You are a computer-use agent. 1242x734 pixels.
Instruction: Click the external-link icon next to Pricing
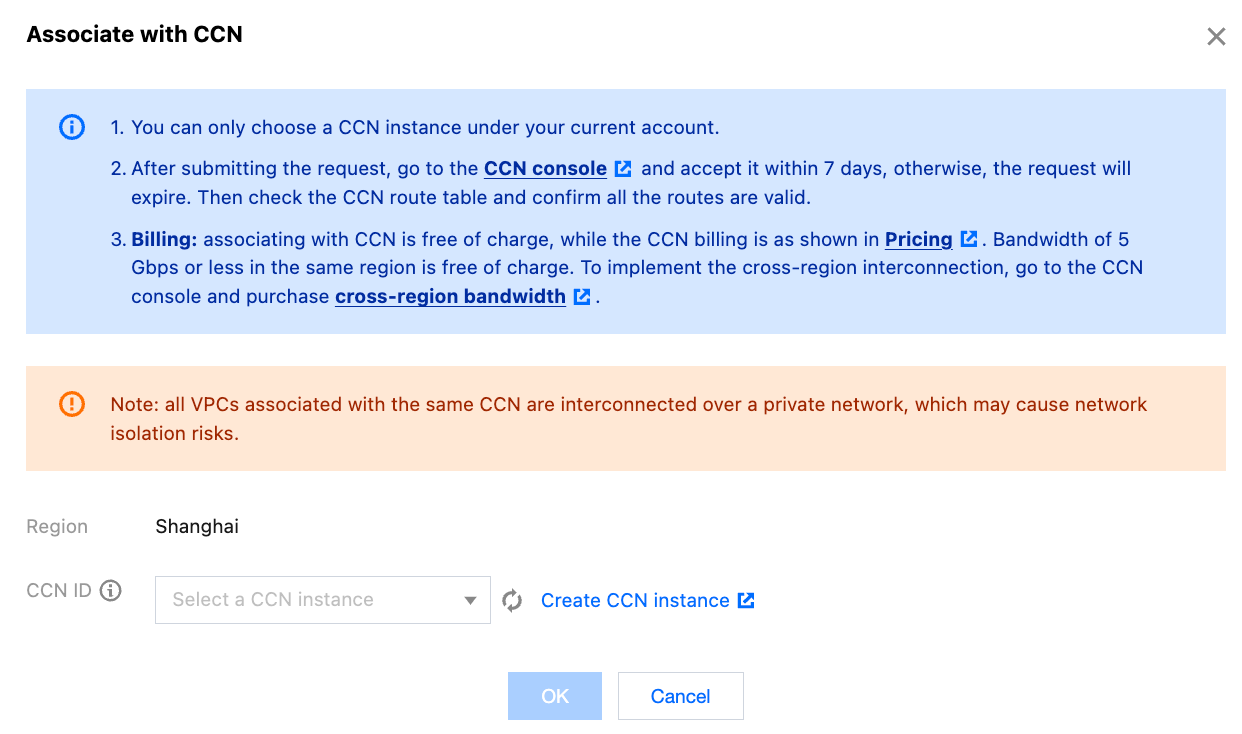pyautogui.click(x=969, y=240)
